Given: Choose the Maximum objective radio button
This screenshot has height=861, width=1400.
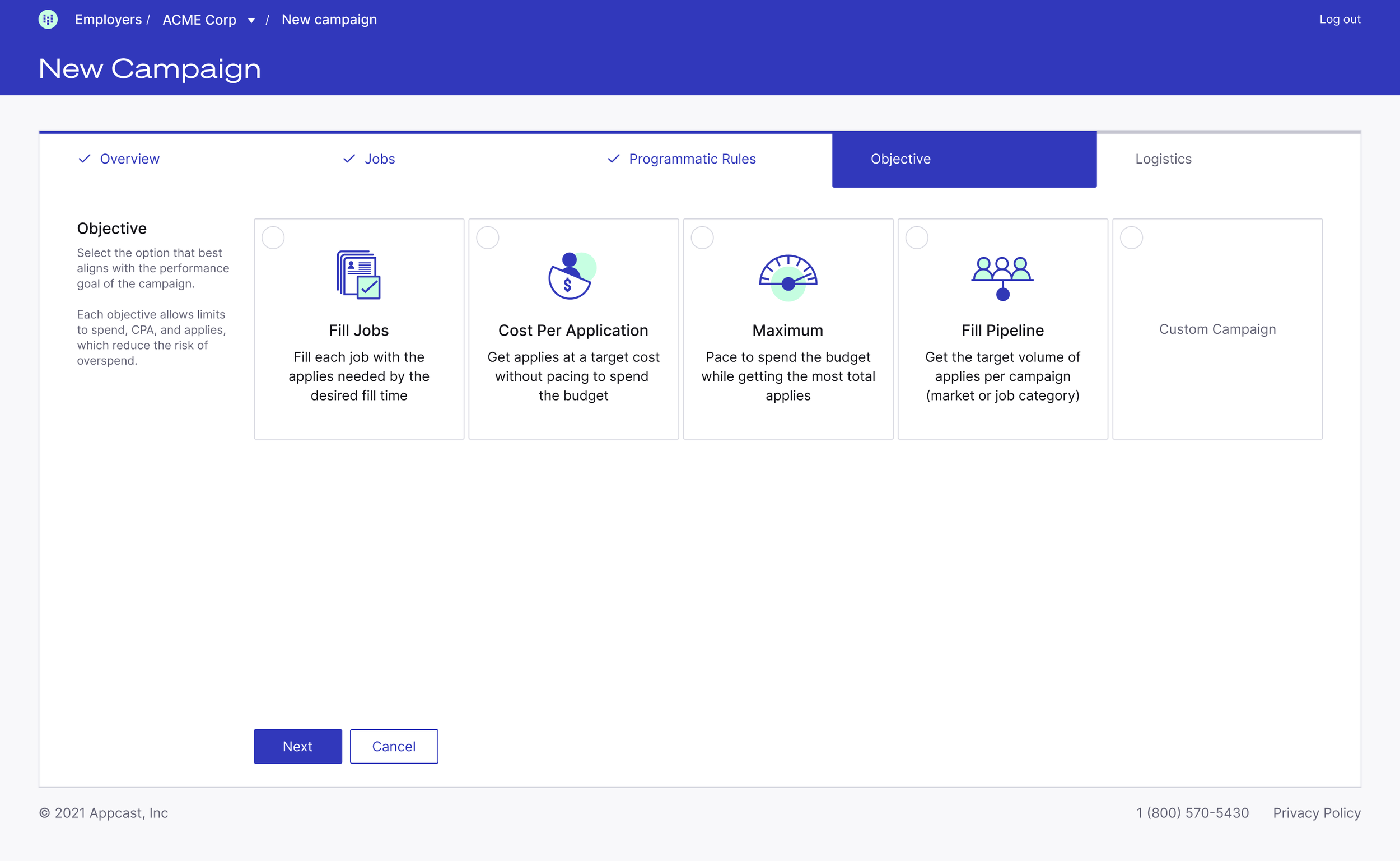Looking at the screenshot, I should pyautogui.click(x=702, y=238).
